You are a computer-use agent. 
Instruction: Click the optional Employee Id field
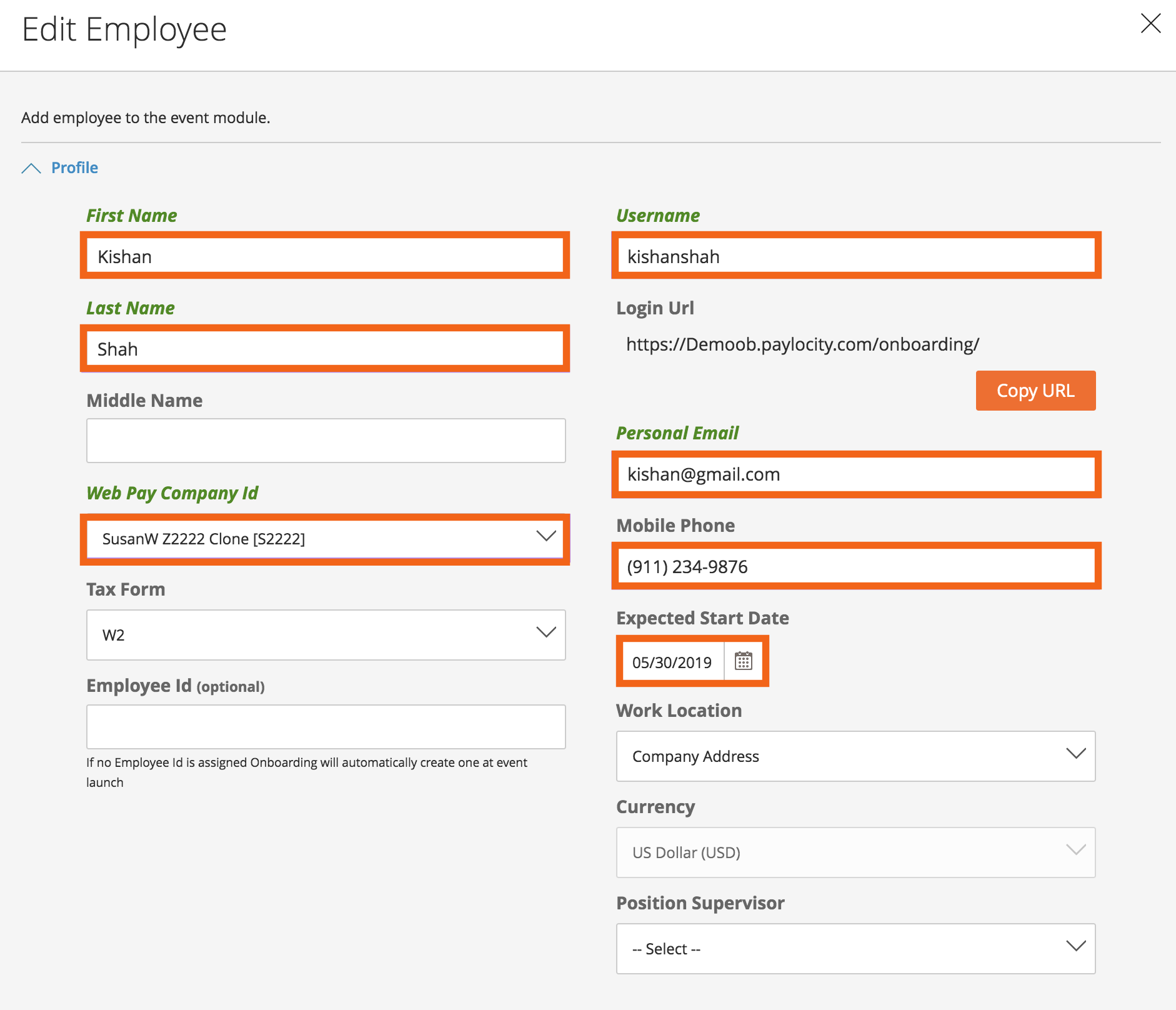click(x=326, y=726)
